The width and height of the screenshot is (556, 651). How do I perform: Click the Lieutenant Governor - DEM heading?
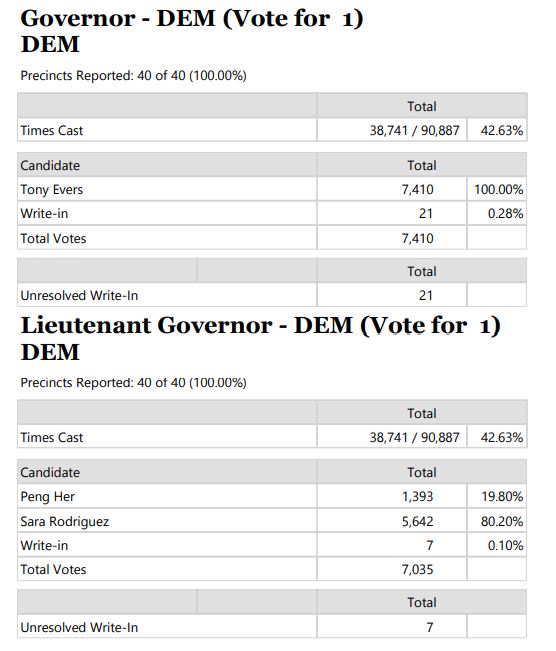pos(260,338)
